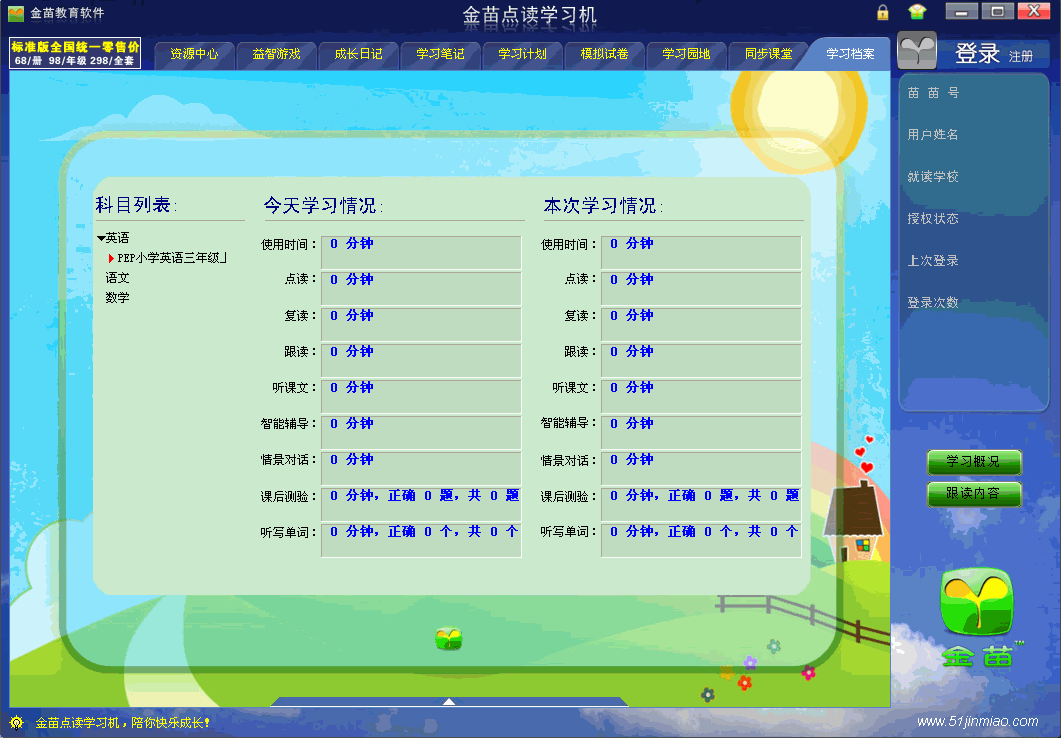Click the lightbulb icon in status bar
1061x738 pixels.
click(16, 722)
